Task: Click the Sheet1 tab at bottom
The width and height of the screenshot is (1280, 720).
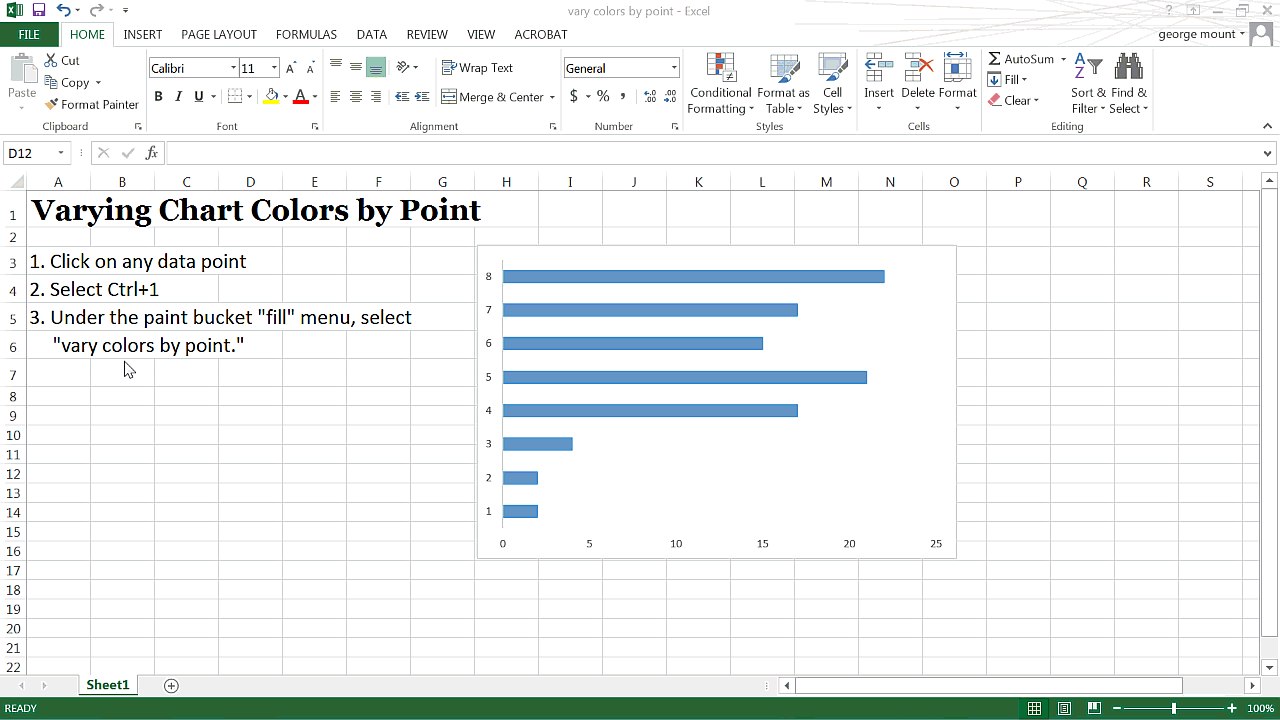Action: click(x=107, y=685)
